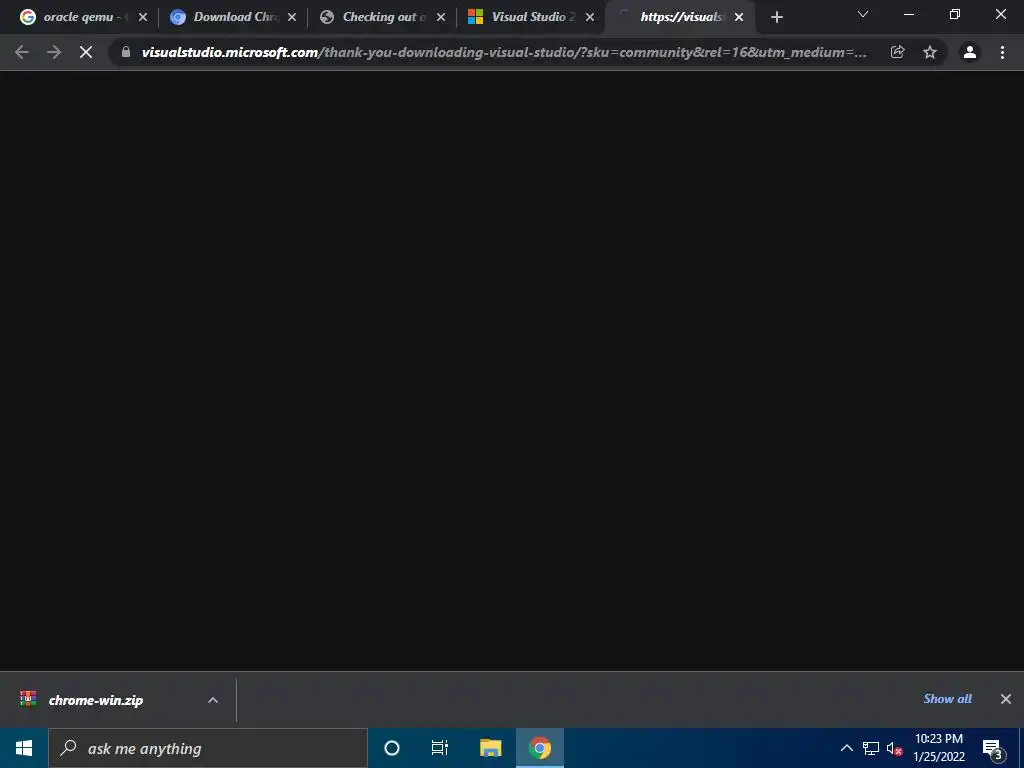Image resolution: width=1024 pixels, height=768 pixels.
Task: Open Cortana circle icon
Action: (x=392, y=748)
